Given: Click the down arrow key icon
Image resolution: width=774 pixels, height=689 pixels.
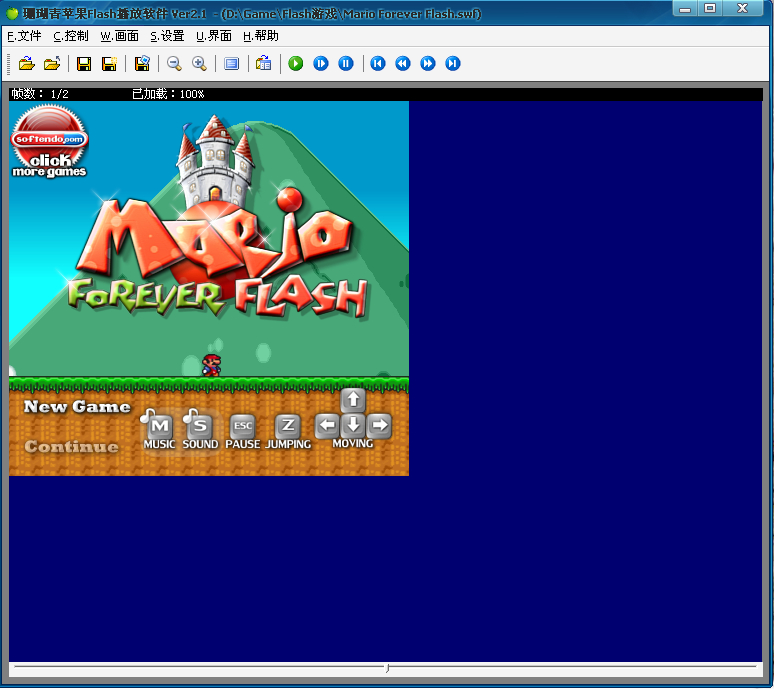Looking at the screenshot, I should tap(353, 425).
